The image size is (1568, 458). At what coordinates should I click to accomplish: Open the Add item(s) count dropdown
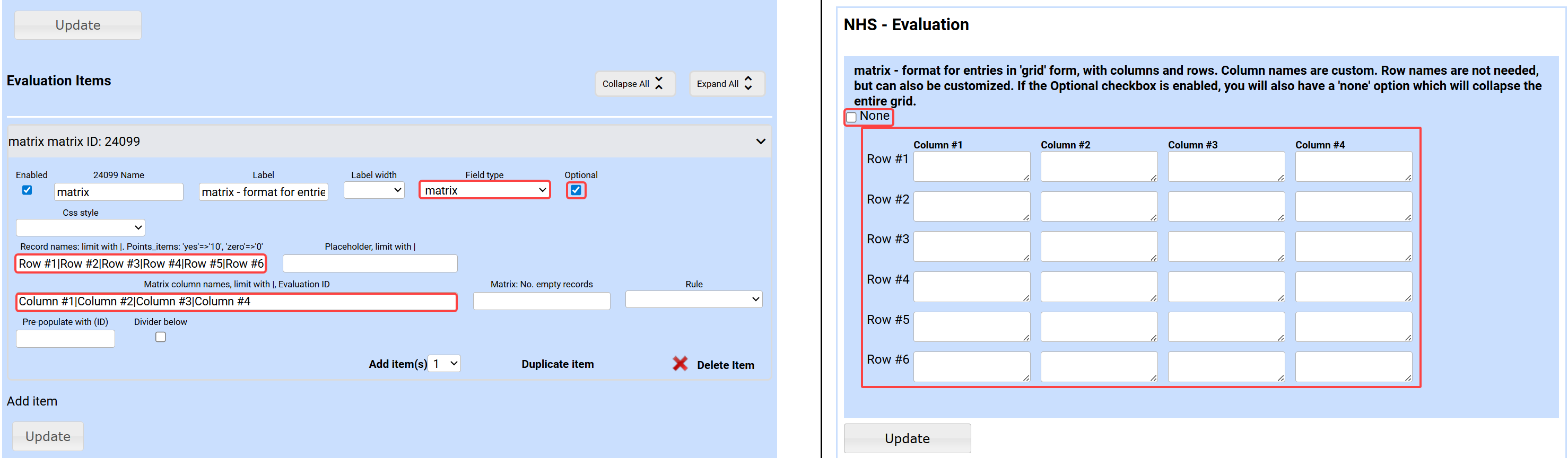coord(445,364)
